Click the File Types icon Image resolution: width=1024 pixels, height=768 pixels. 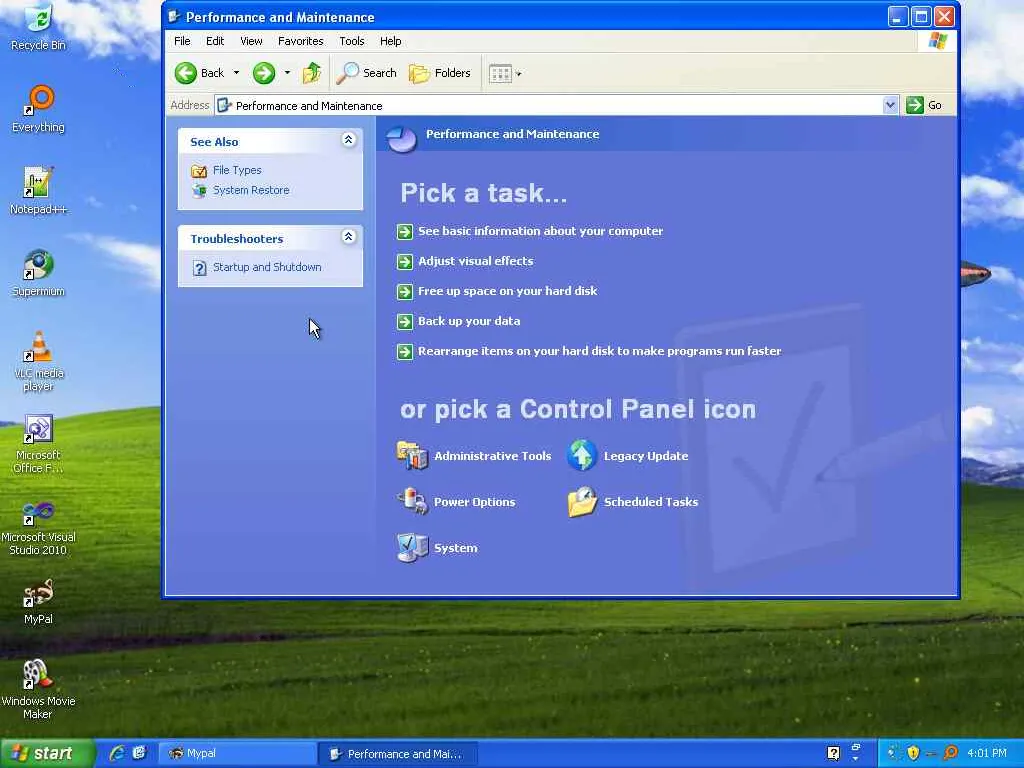pyautogui.click(x=199, y=171)
